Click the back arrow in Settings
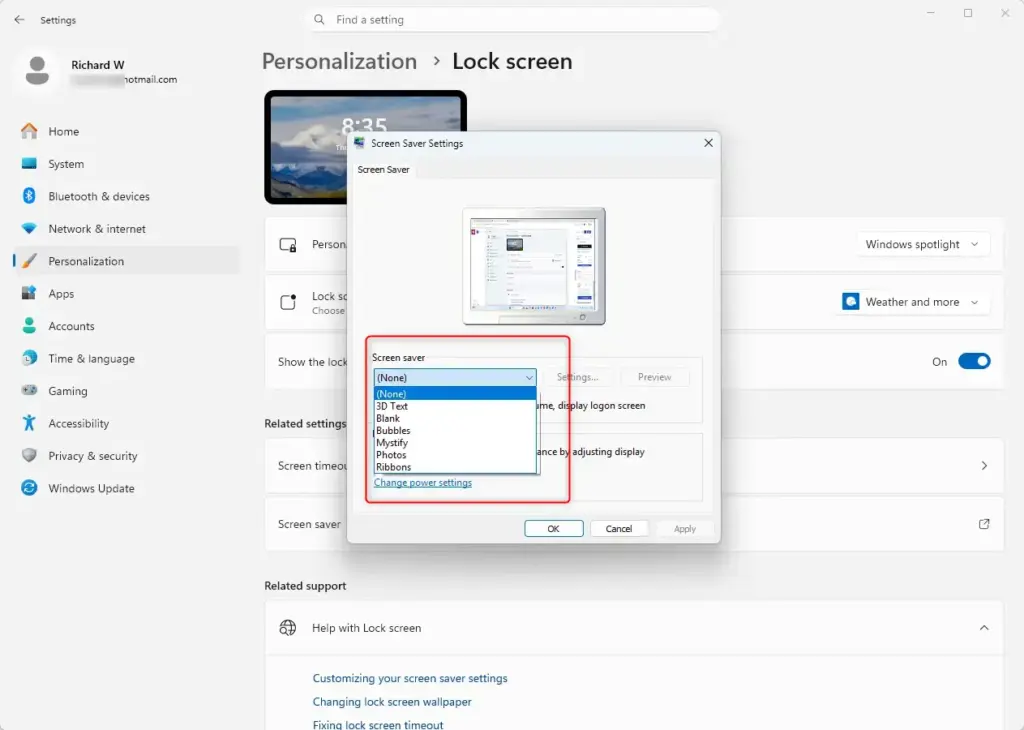Image resolution: width=1024 pixels, height=730 pixels. coord(20,20)
